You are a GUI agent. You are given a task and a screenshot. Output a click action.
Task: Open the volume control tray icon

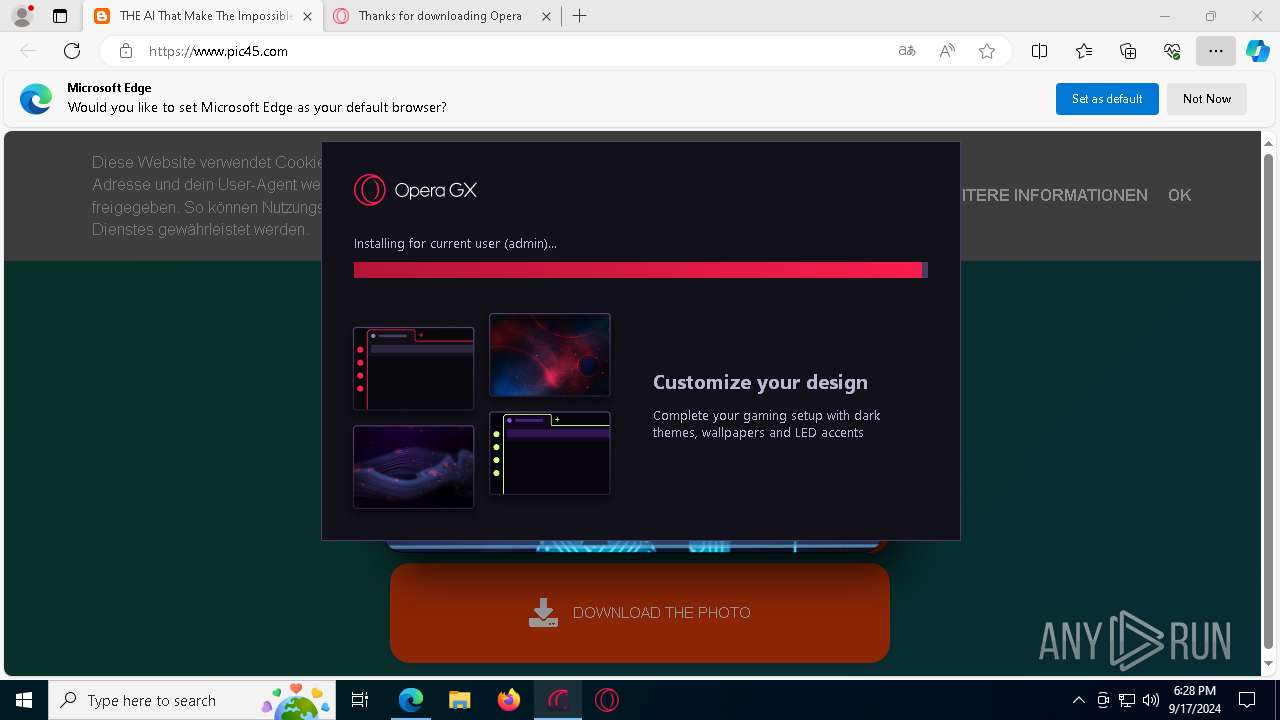[1151, 700]
